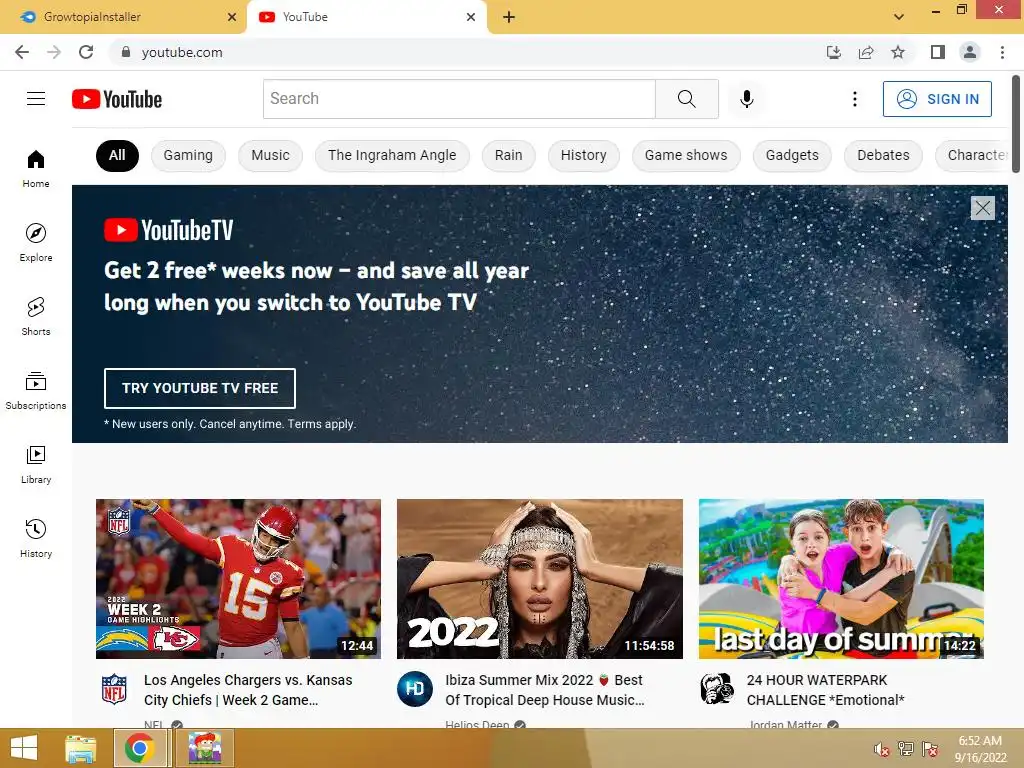Go to Home in the sidebar
The height and width of the screenshot is (768, 1024).
[36, 168]
